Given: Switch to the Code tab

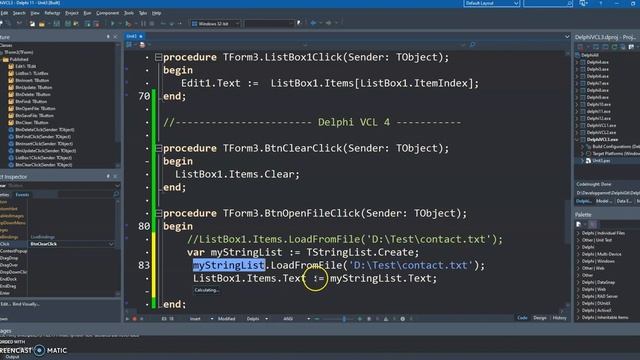Looking at the screenshot, I should click(x=522, y=318).
